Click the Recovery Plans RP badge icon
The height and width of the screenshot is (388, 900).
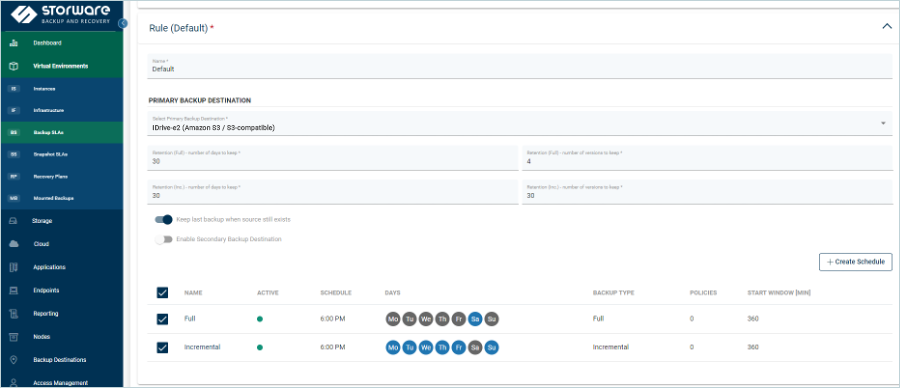point(14,176)
